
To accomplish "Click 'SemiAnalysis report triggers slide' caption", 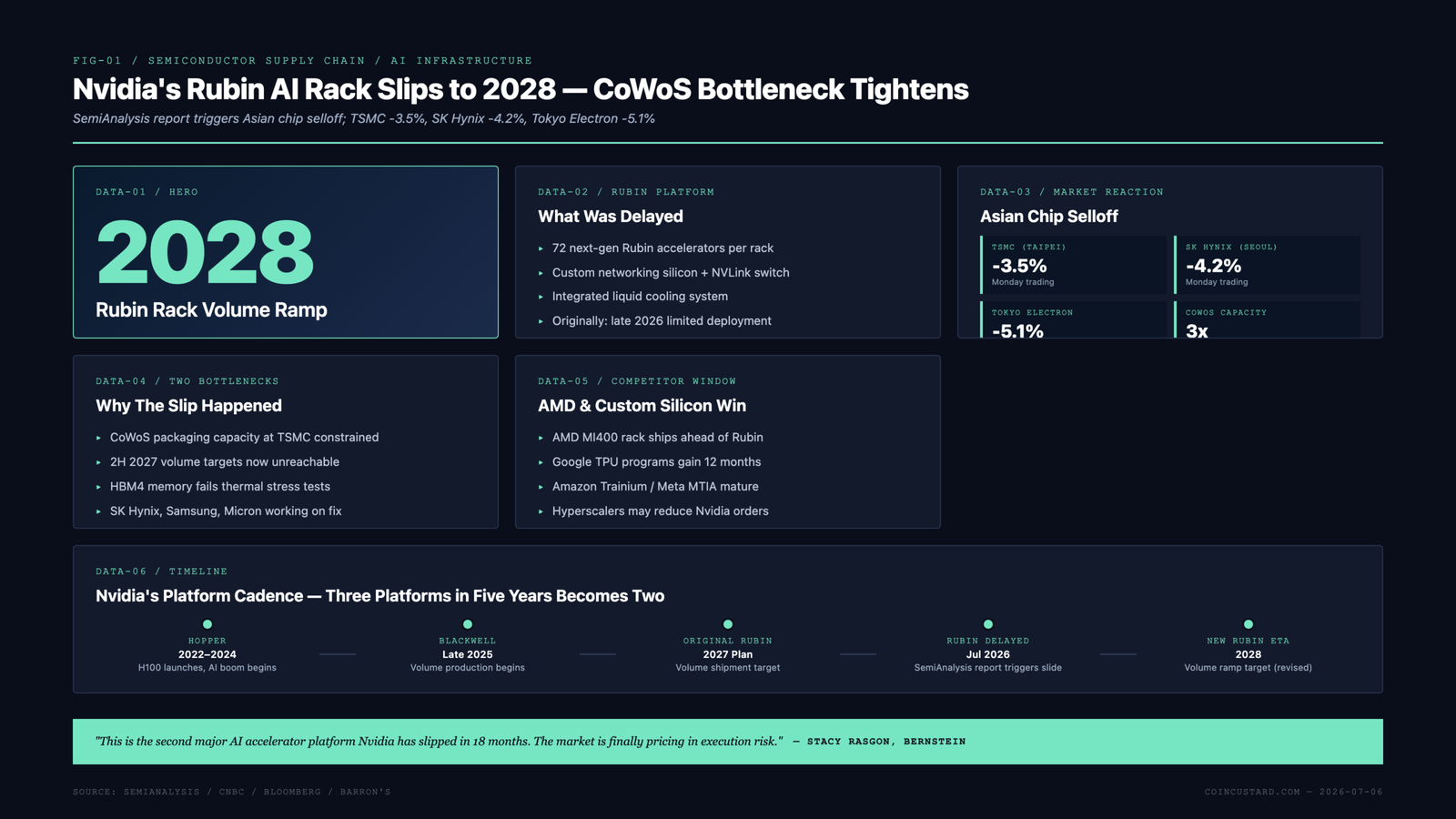I will coord(988,668).
